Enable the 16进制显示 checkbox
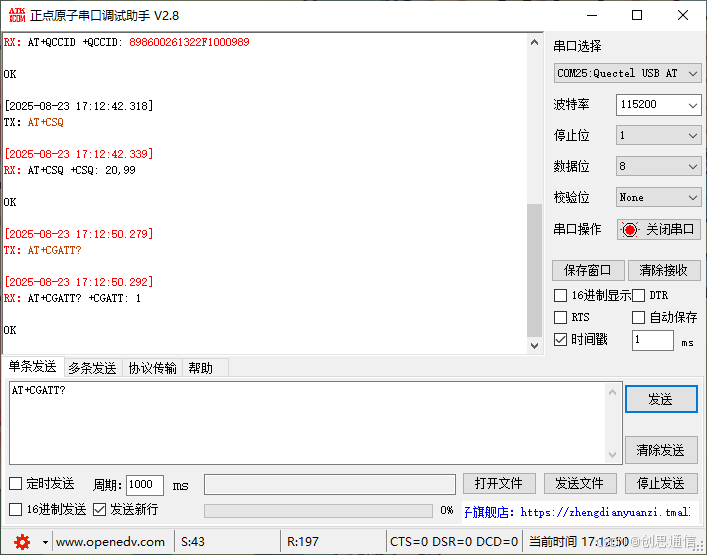The image size is (707, 555). (560, 296)
